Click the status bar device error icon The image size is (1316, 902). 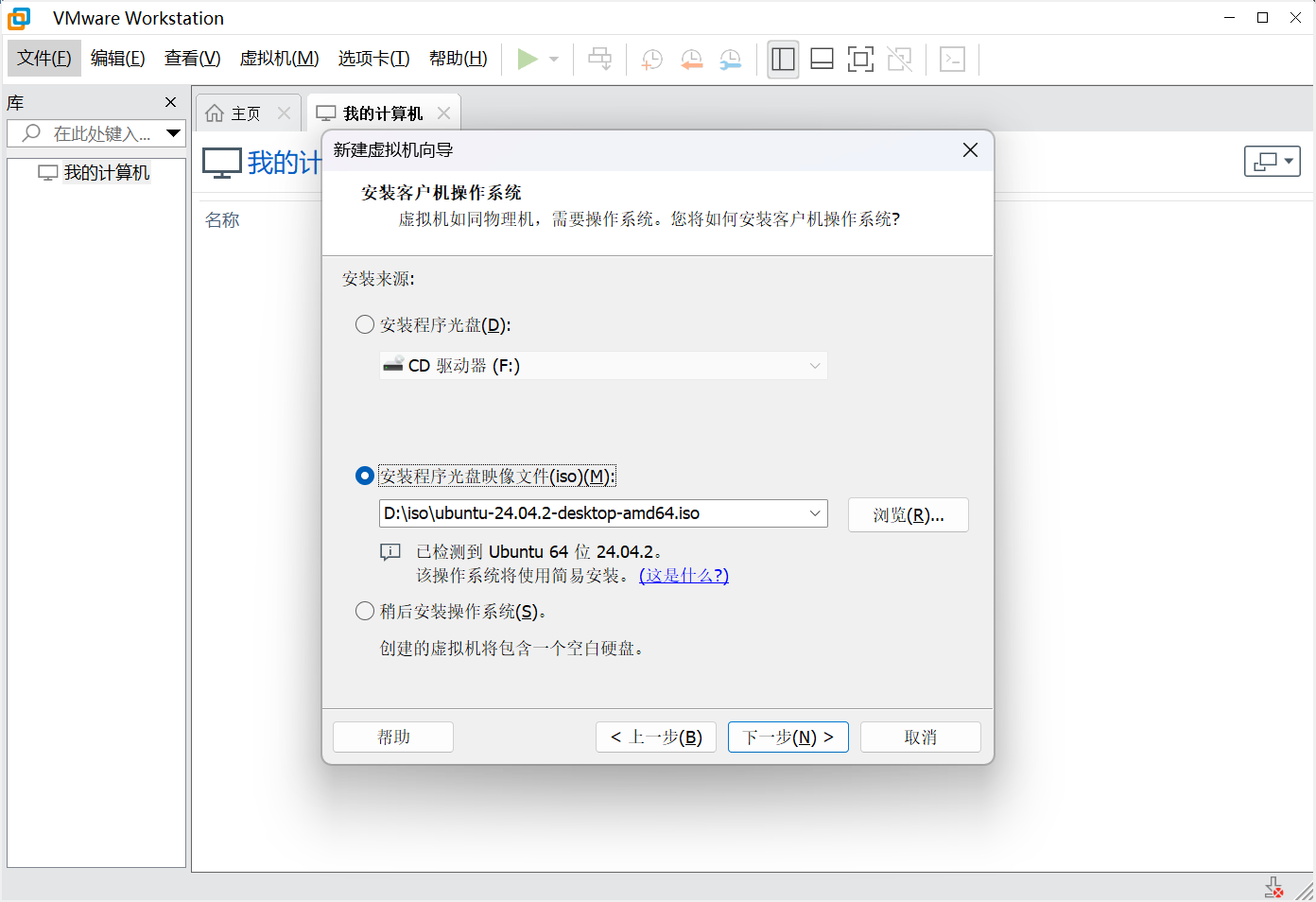pyautogui.click(x=1274, y=887)
